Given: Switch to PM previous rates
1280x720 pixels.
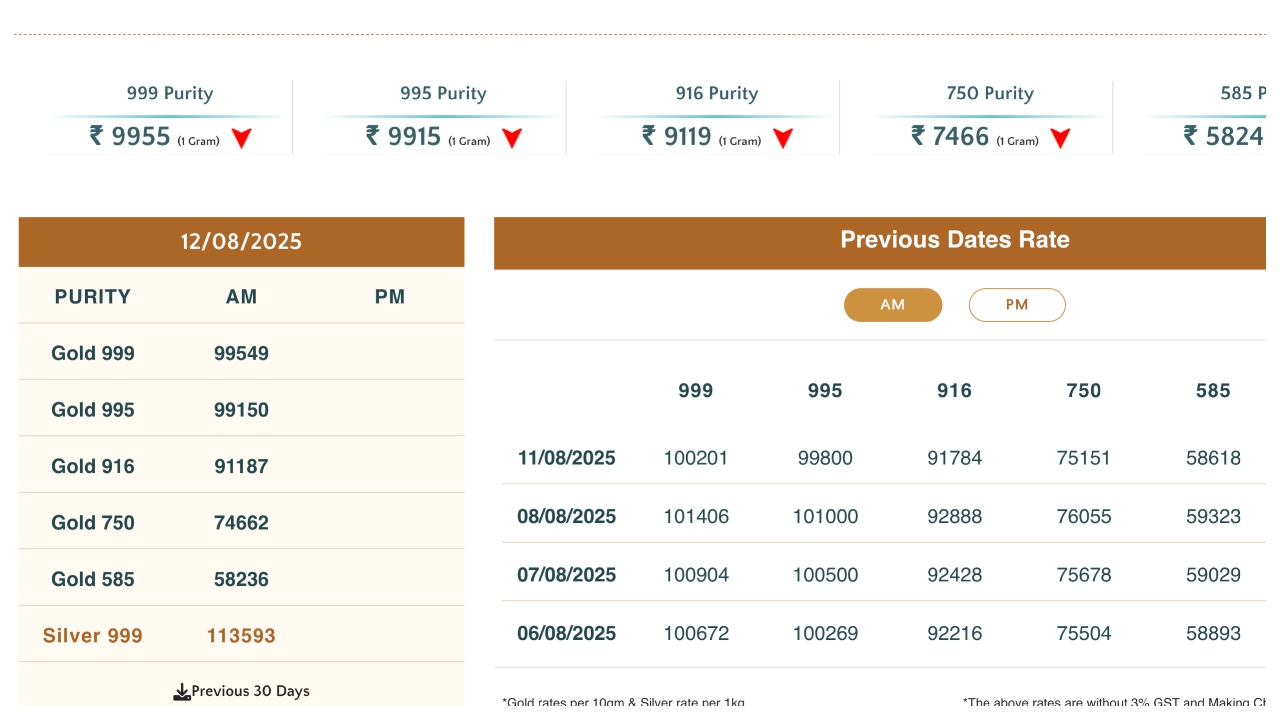Looking at the screenshot, I should pyautogui.click(x=1017, y=305).
